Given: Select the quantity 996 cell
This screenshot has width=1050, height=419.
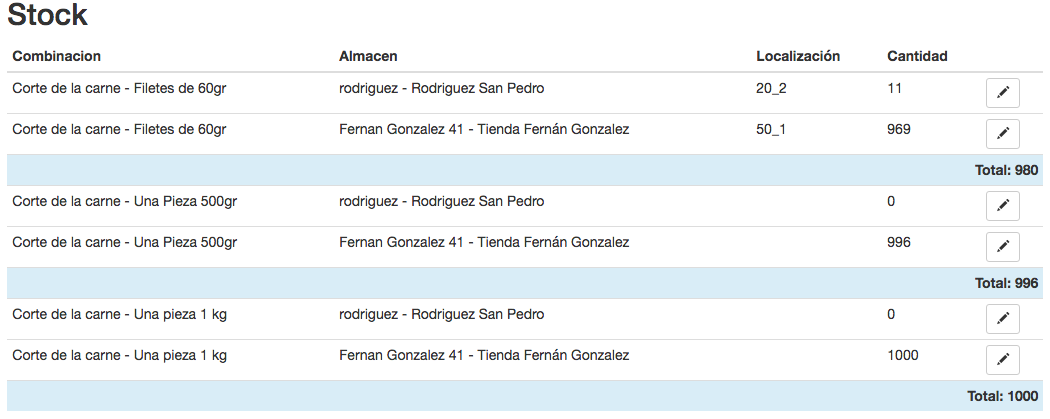Looking at the screenshot, I should [x=899, y=243].
